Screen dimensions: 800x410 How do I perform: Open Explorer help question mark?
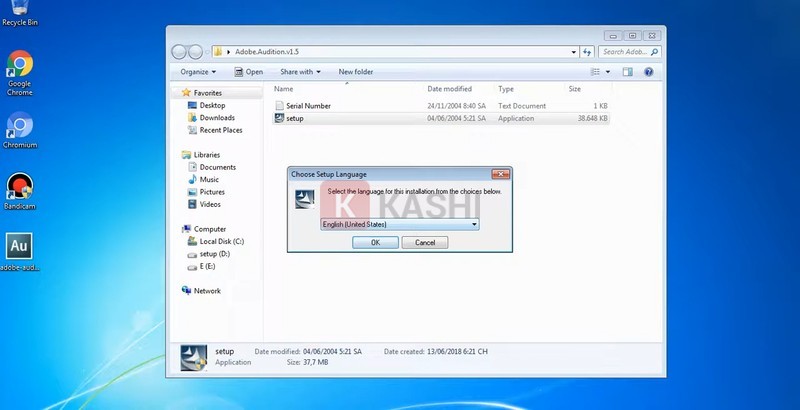coord(648,72)
